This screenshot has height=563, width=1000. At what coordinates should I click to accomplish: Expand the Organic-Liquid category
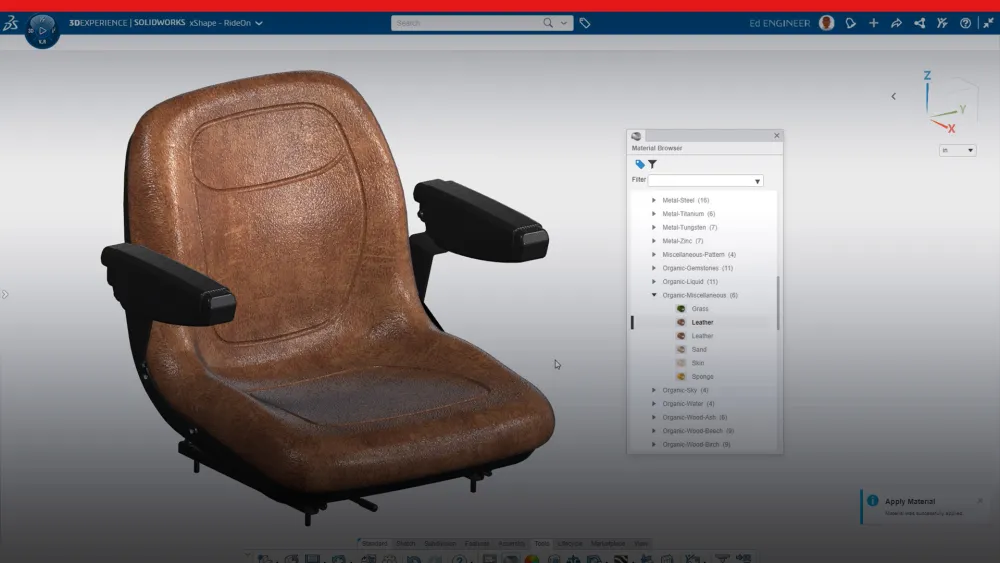[654, 281]
